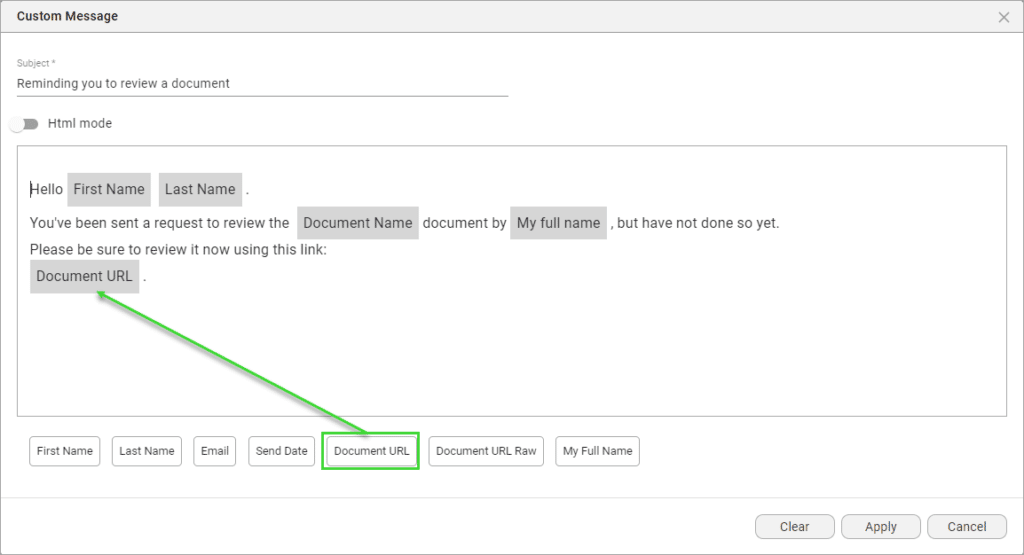
Task: Clear the message with the Clear button
Action: 794,527
